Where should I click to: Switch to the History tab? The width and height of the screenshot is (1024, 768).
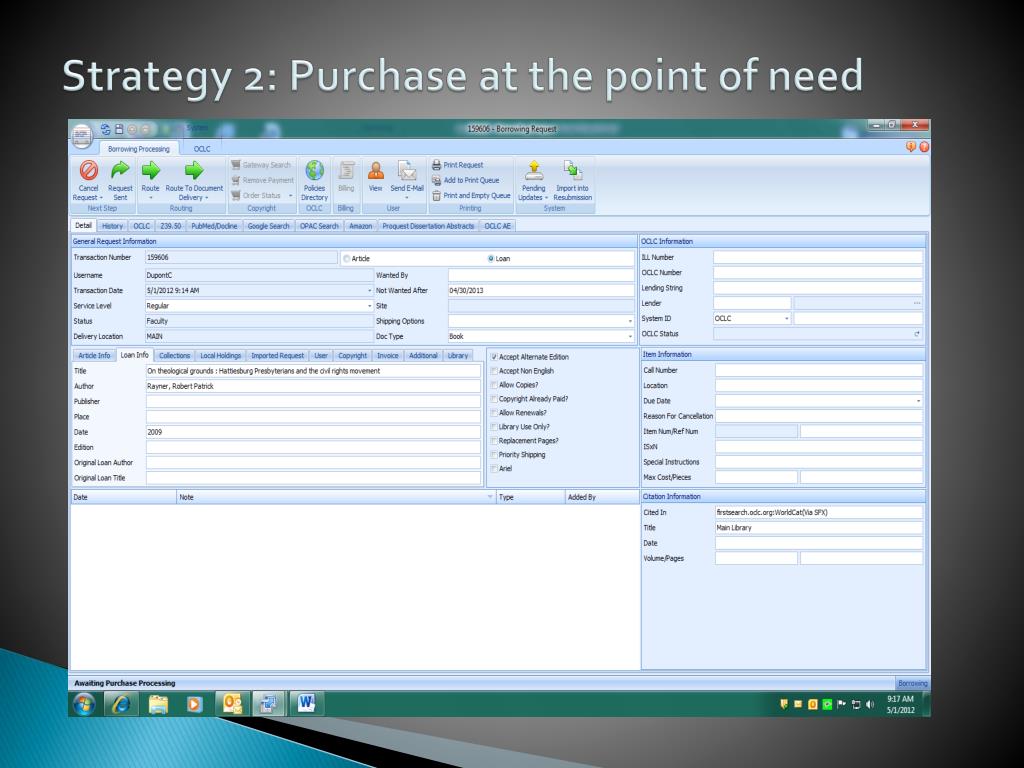[x=112, y=226]
